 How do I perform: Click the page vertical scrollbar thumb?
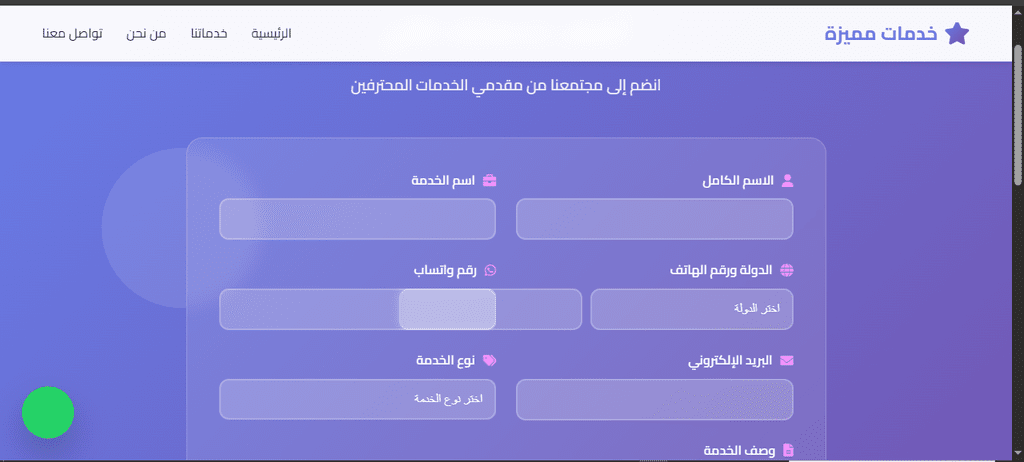[x=1018, y=115]
